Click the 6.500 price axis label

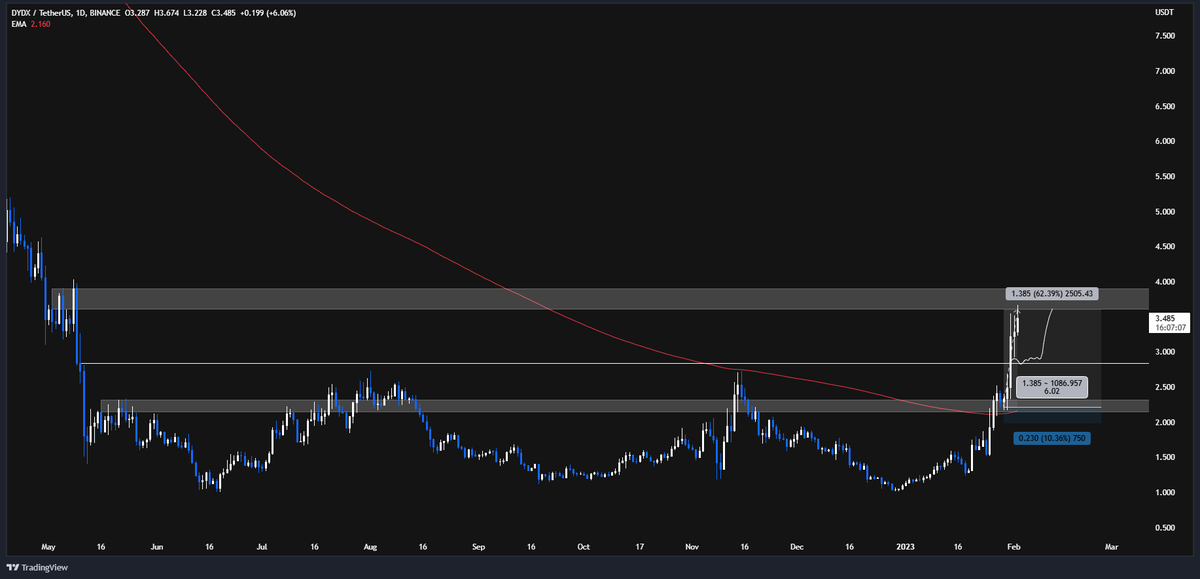[x=1163, y=106]
